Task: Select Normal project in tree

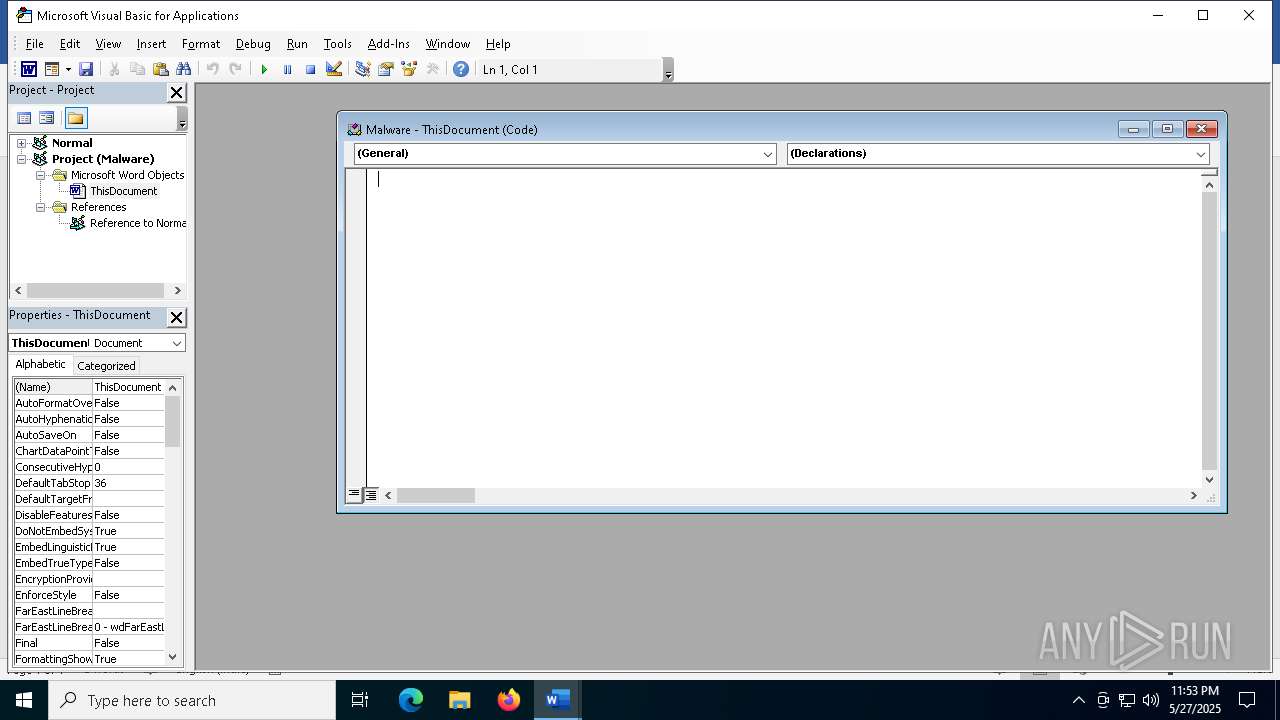Action: 72,143
